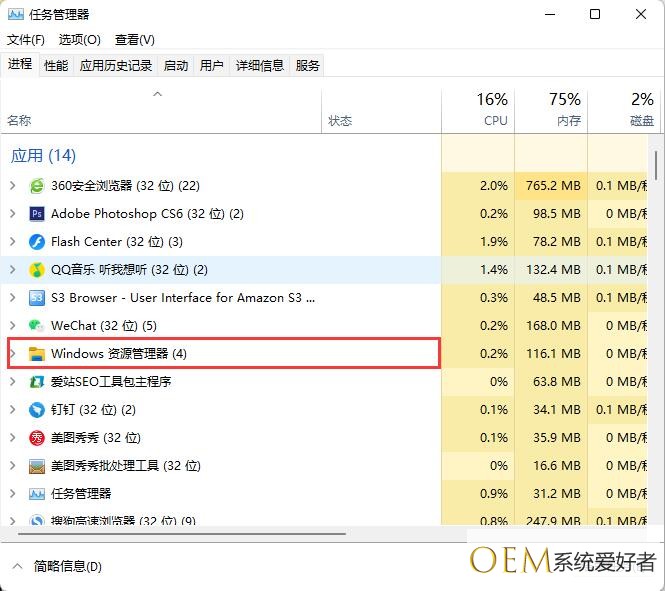Click the WeChat process icon
This screenshot has height=591, width=665.
pos(37,326)
